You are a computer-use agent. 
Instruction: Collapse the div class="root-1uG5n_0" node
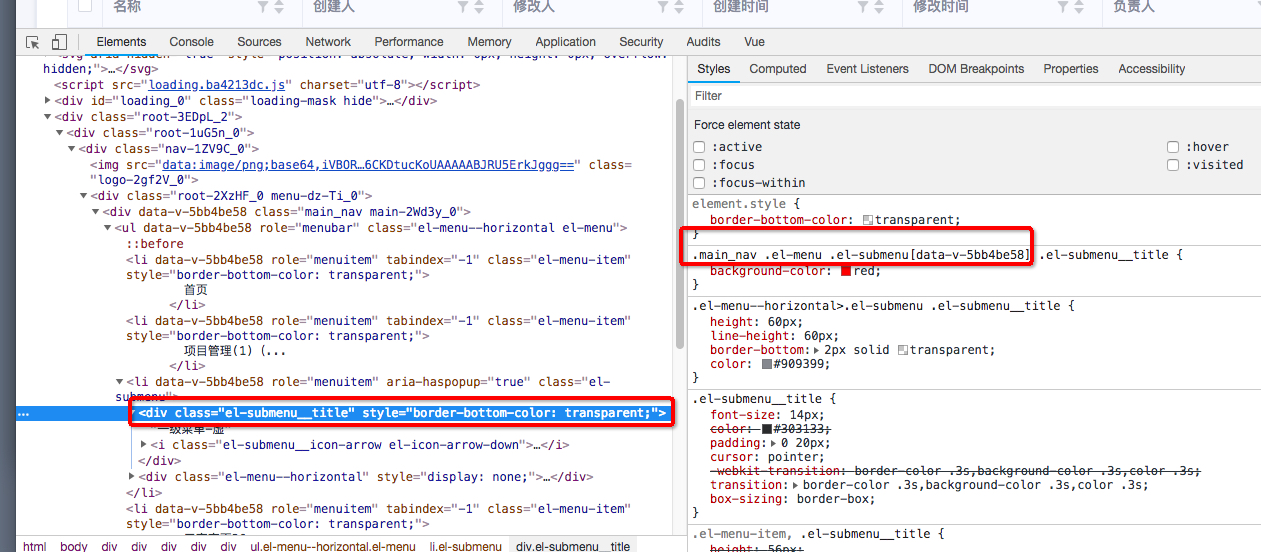point(61,133)
